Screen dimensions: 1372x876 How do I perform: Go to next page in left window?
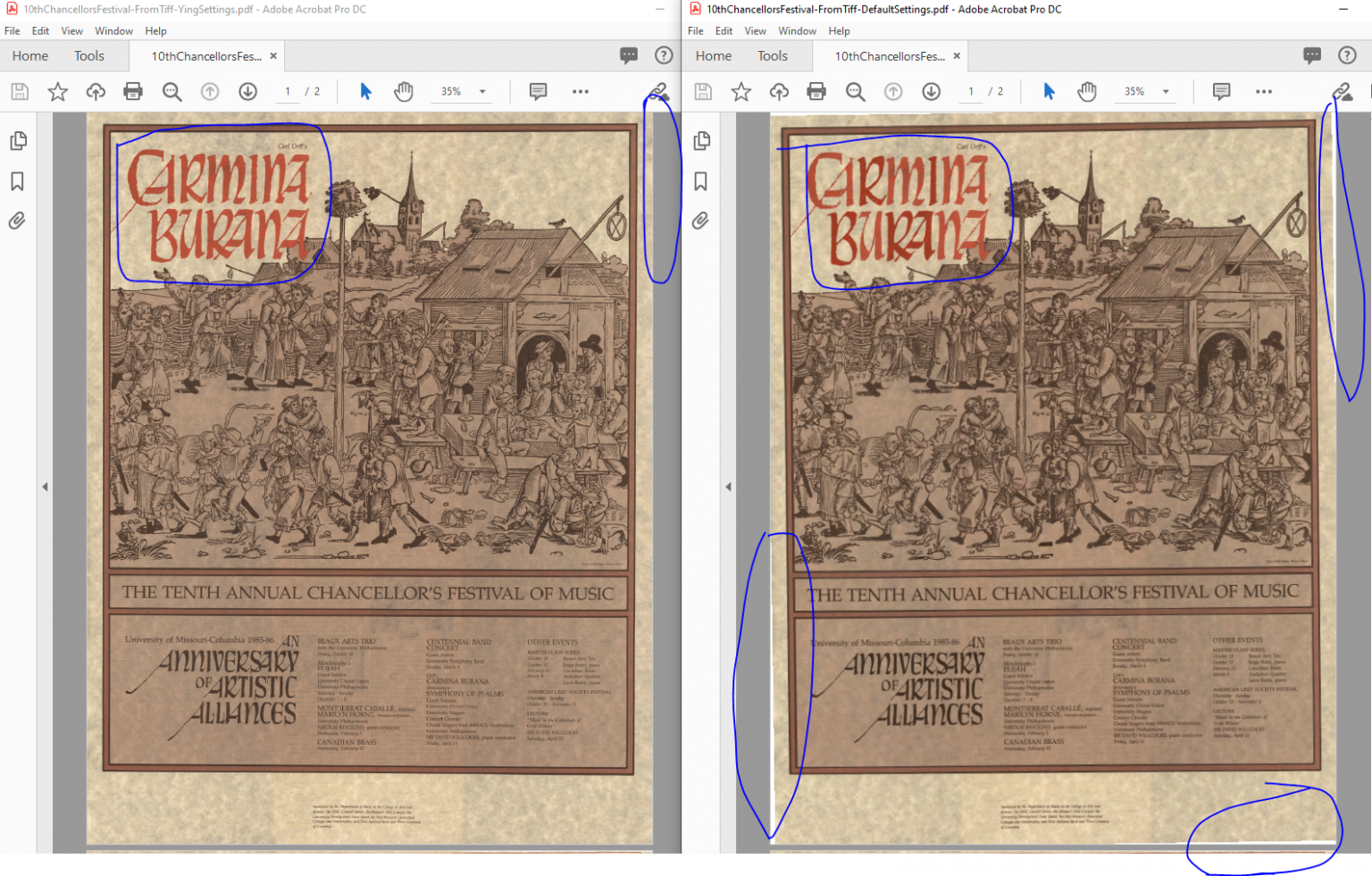point(247,91)
